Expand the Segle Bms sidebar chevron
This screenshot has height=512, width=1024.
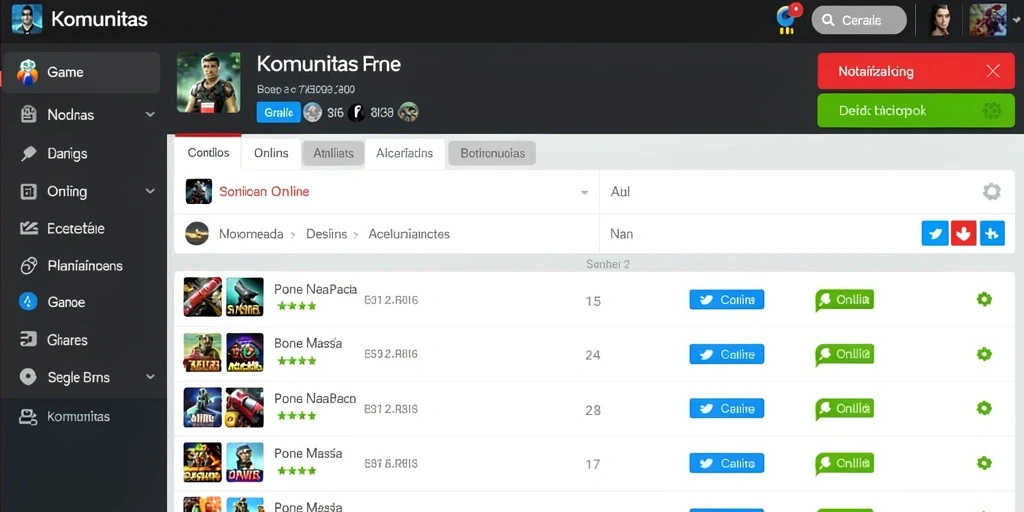150,377
